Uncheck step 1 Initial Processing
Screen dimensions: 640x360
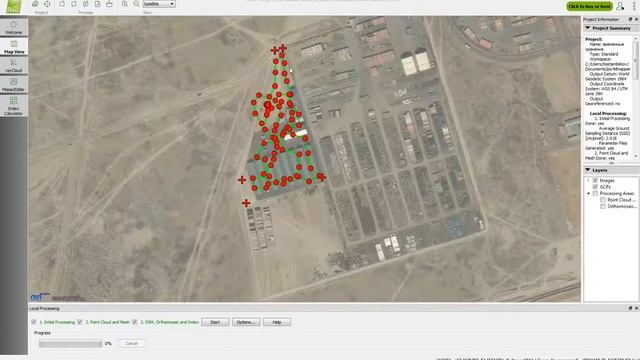point(34,322)
